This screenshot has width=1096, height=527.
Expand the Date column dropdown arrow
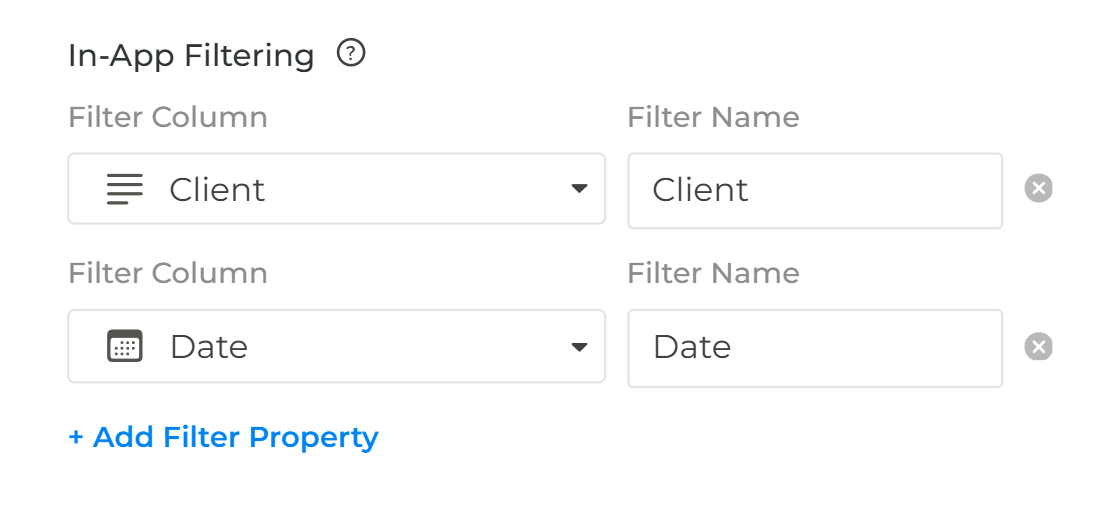pyautogui.click(x=579, y=347)
